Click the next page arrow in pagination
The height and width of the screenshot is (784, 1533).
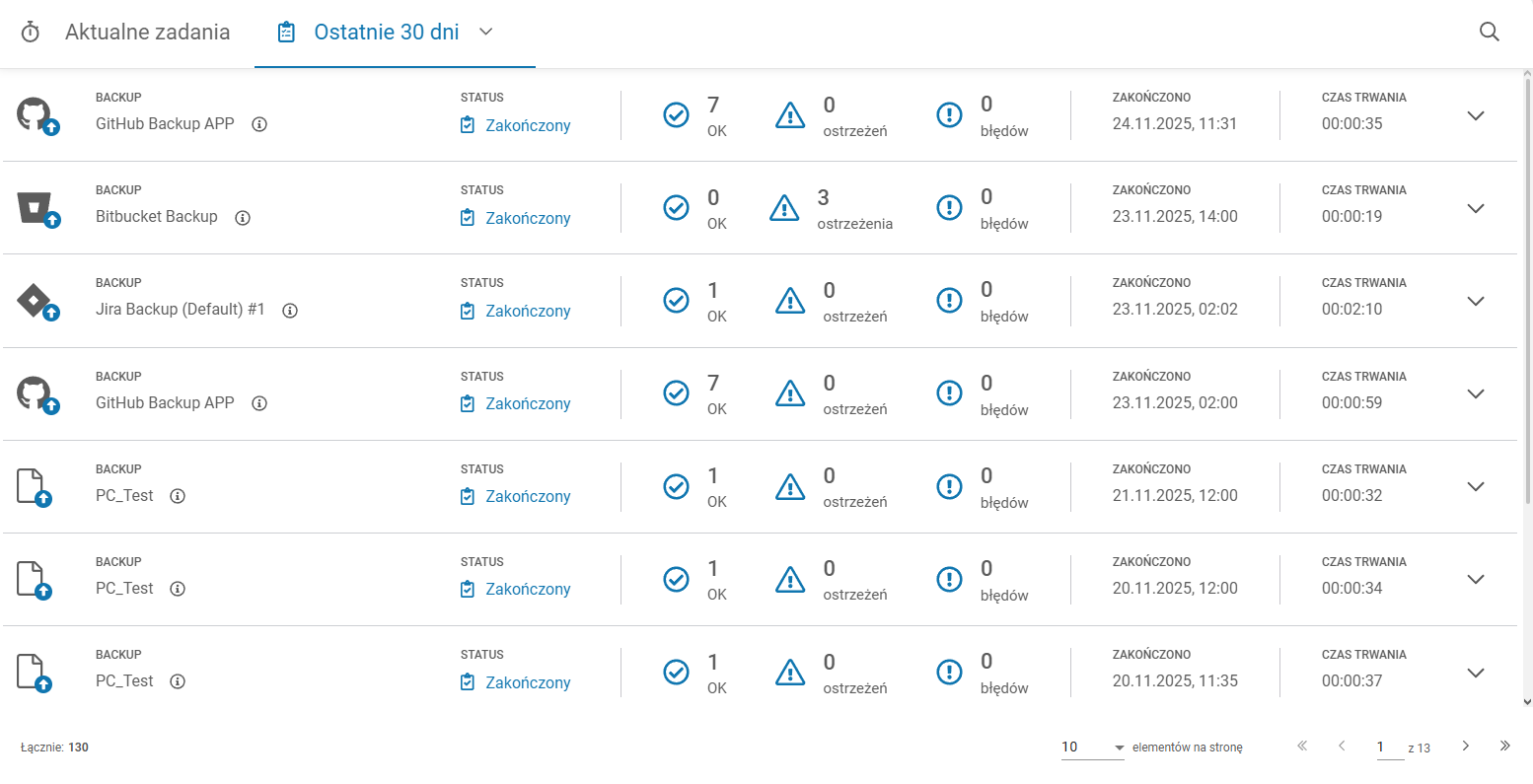pyautogui.click(x=1466, y=746)
